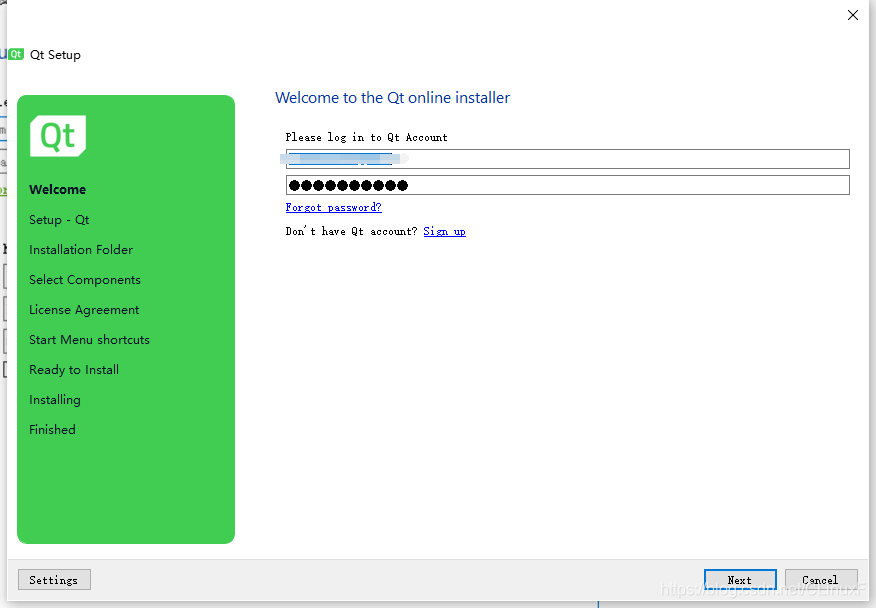Close the Qt Setup window
876x608 pixels.
[x=853, y=15]
